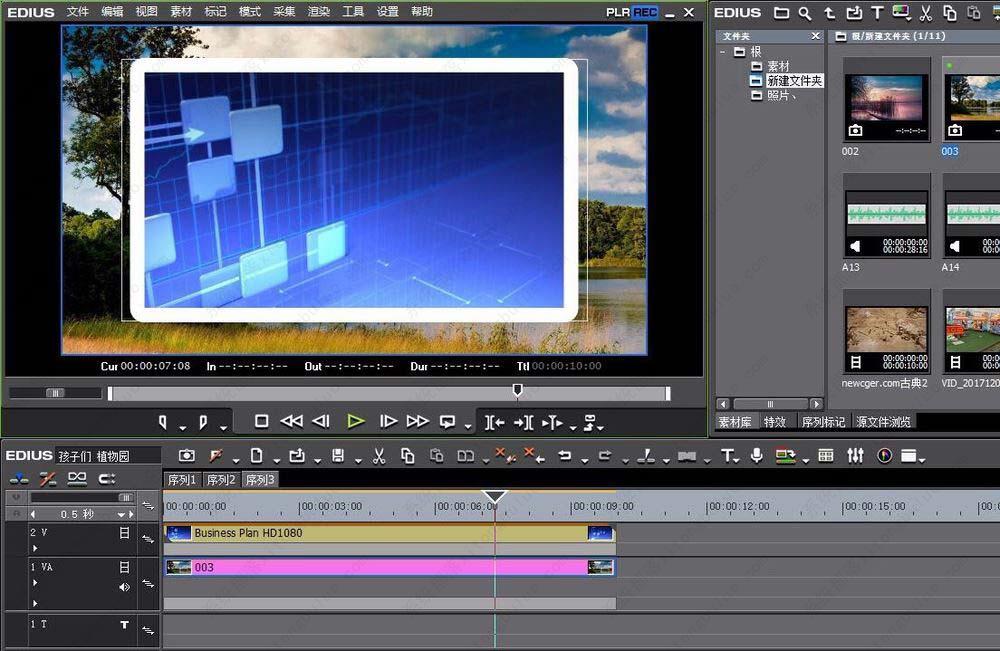This screenshot has width=1000, height=651.
Task: Toggle sync-lock on track 2 V
Action: (148, 539)
